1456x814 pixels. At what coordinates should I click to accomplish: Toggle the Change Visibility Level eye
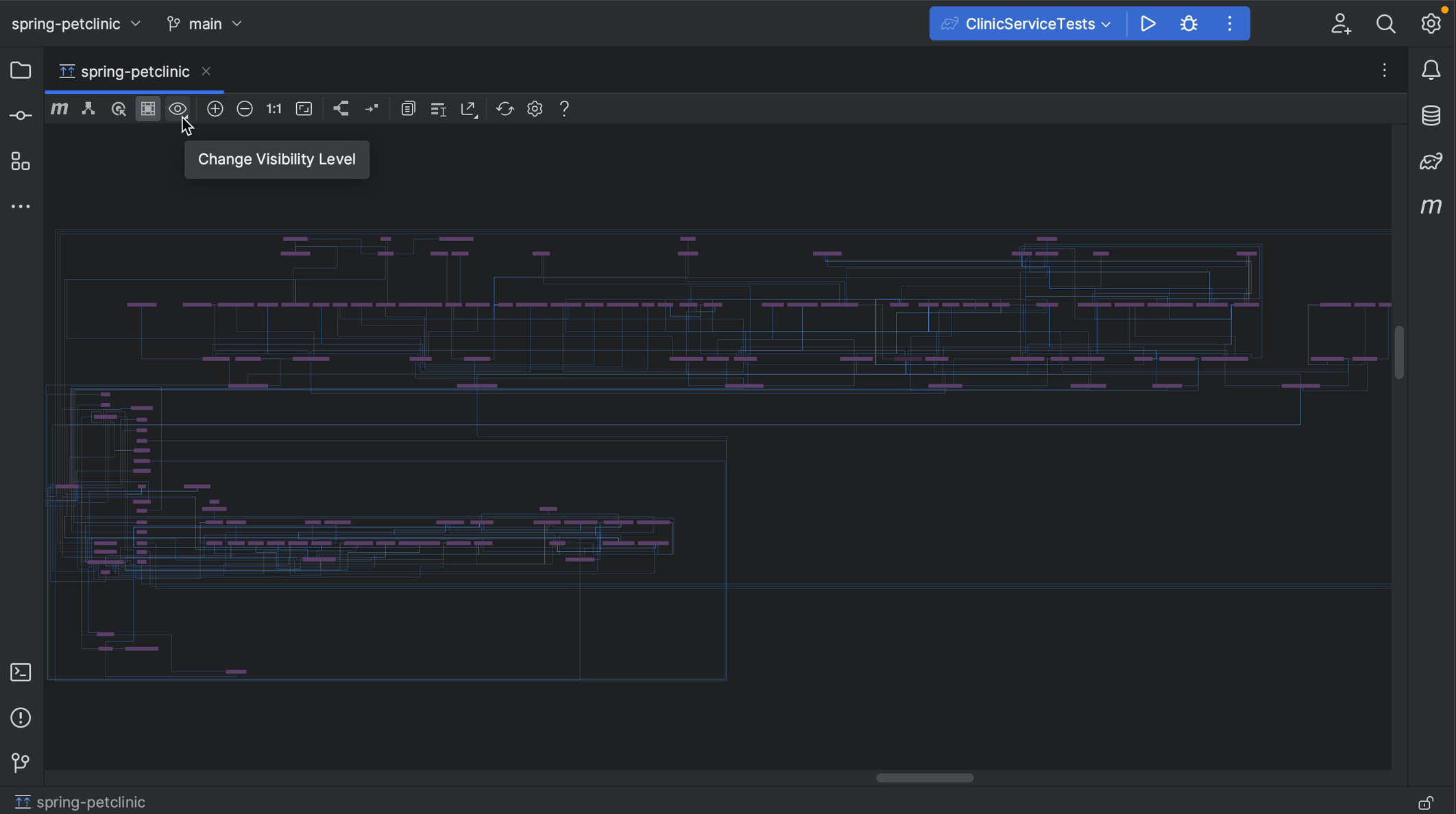coord(178,109)
